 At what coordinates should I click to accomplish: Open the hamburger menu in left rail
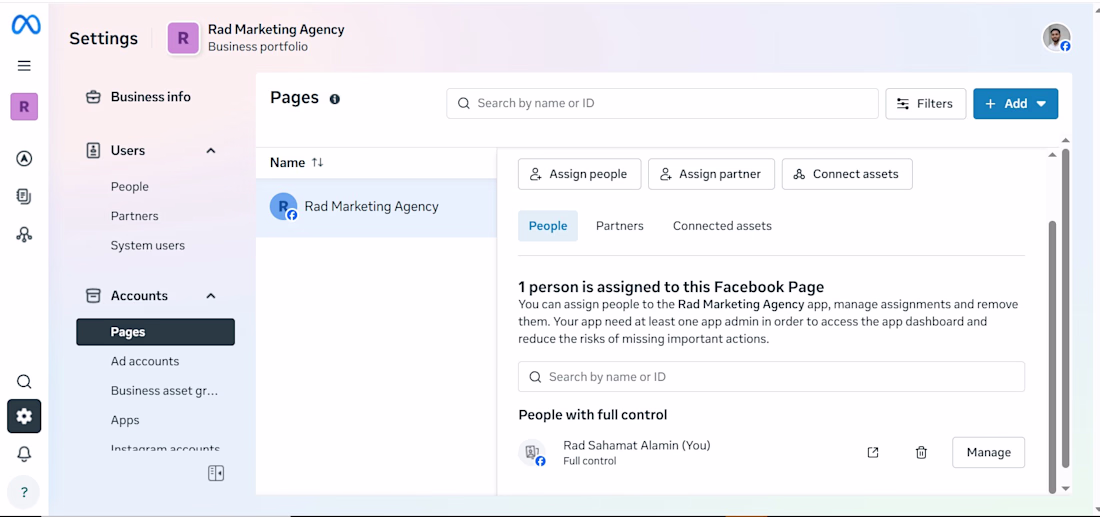coord(24,66)
